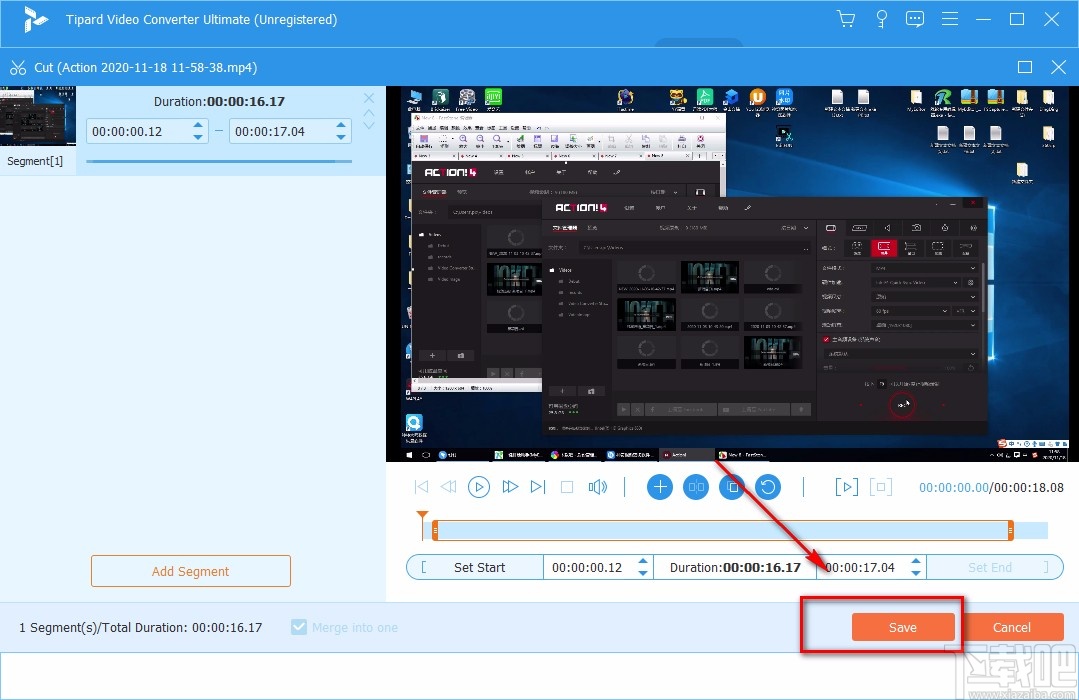Cancel the cut dialog
Image resolution: width=1079 pixels, height=700 pixels.
1012,627
